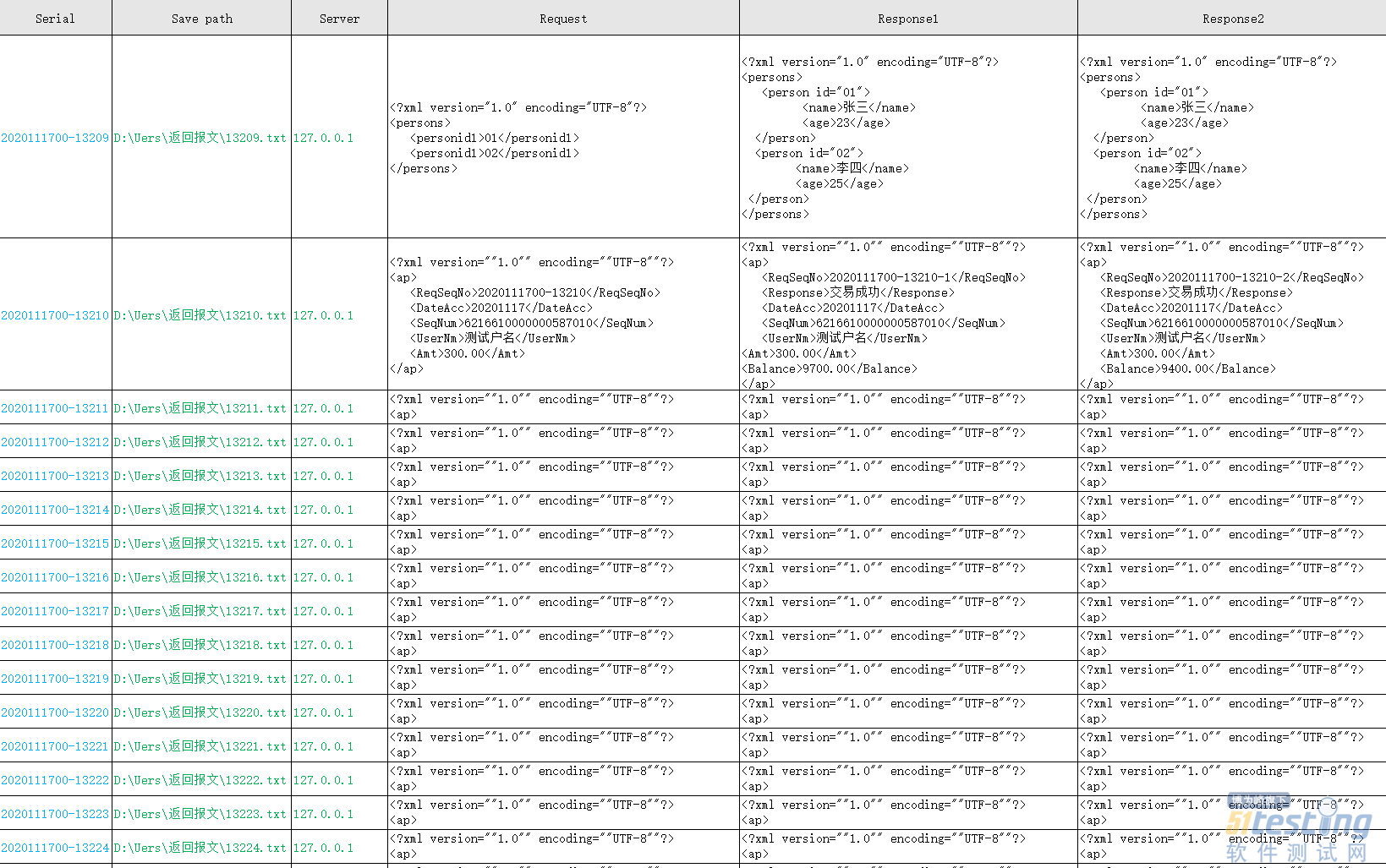Click server 127.0.0.1 in row 13210
This screenshot has height=868, width=1386.
coord(323,315)
